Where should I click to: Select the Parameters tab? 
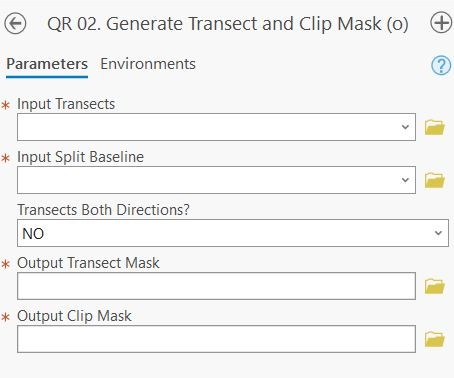pos(47,64)
